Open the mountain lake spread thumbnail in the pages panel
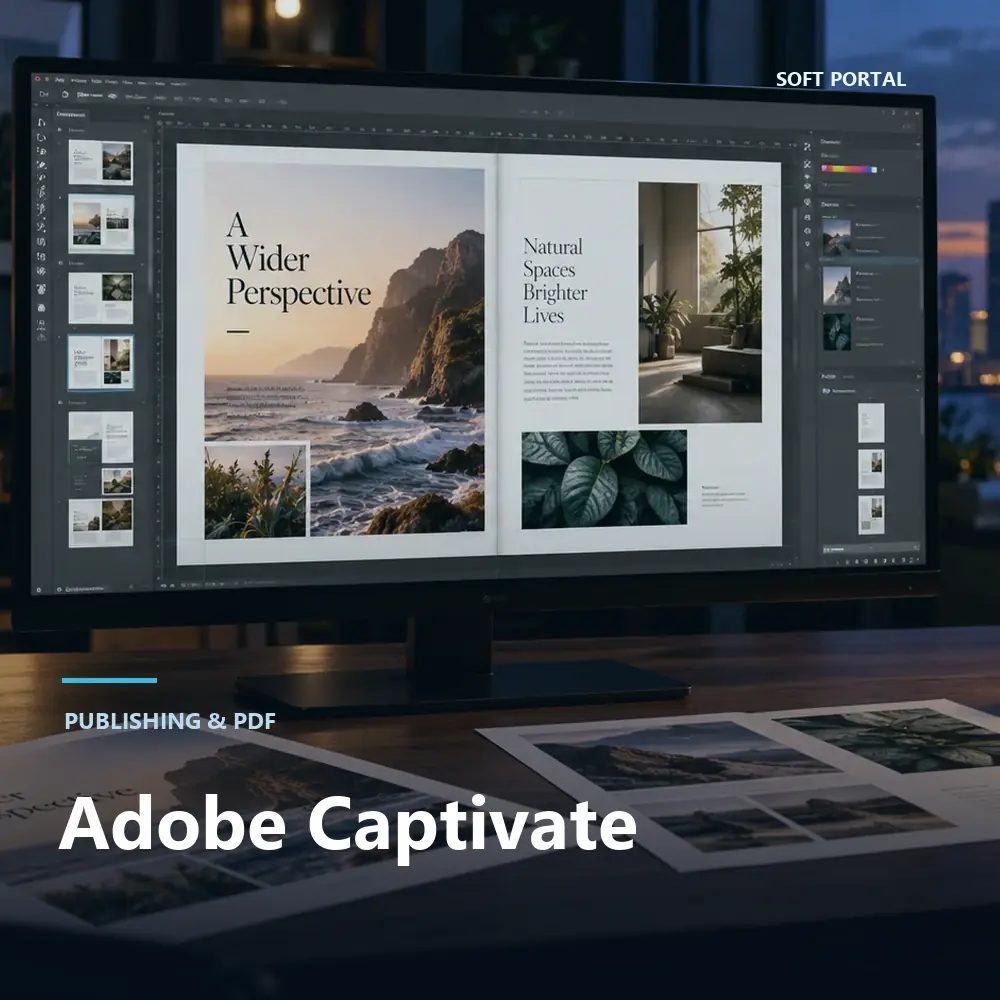 pos(101,163)
